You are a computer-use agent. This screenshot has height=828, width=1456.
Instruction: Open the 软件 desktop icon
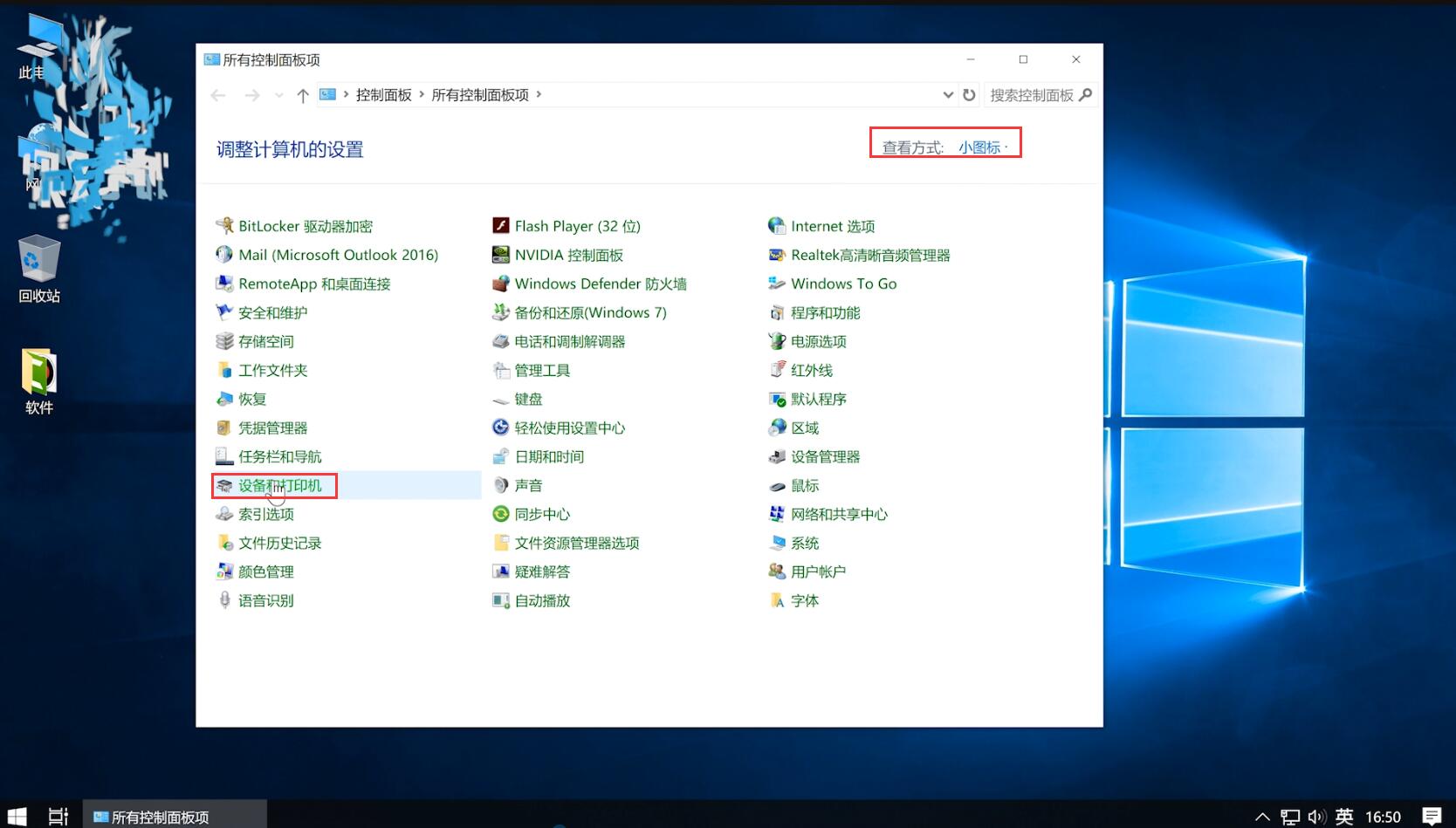[x=39, y=381]
